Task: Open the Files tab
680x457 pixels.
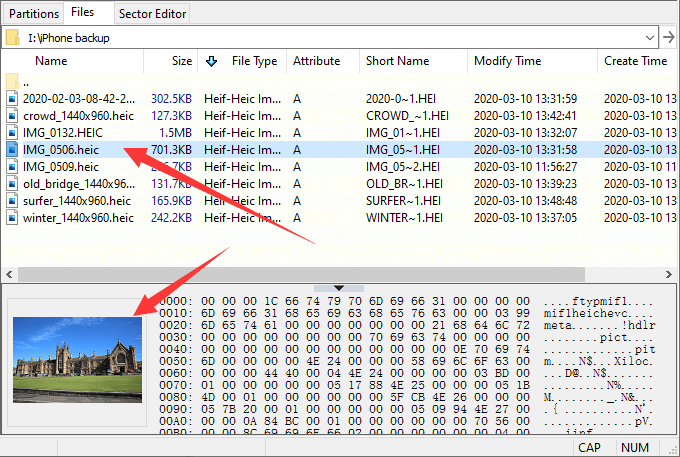Action: (x=82, y=12)
